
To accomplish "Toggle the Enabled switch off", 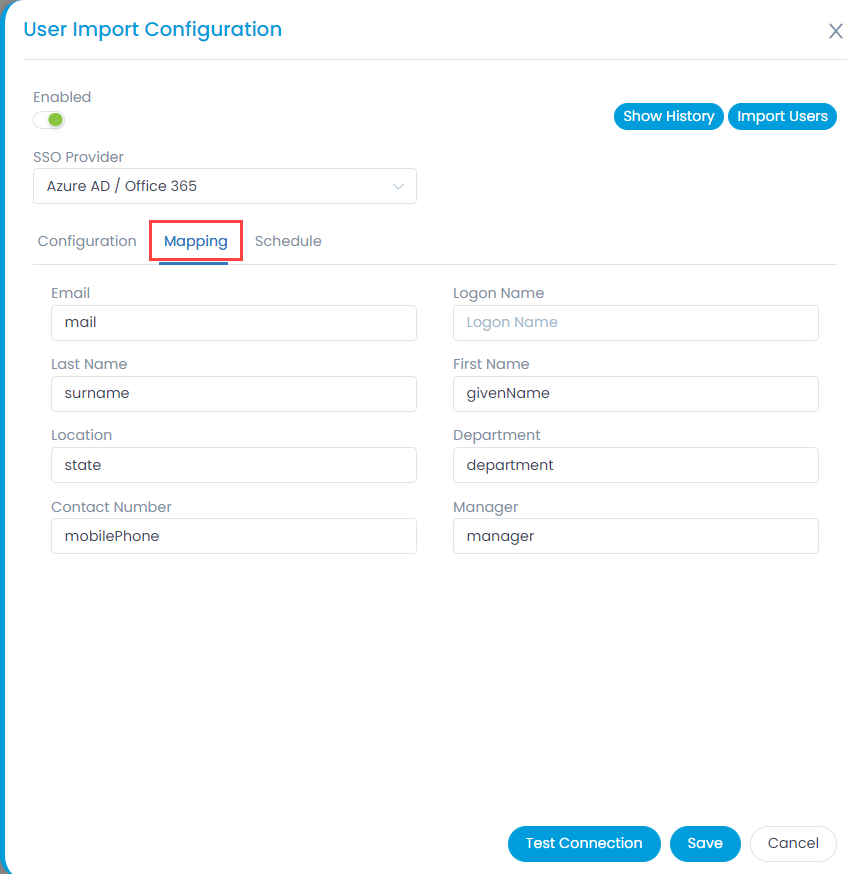I will click(49, 120).
